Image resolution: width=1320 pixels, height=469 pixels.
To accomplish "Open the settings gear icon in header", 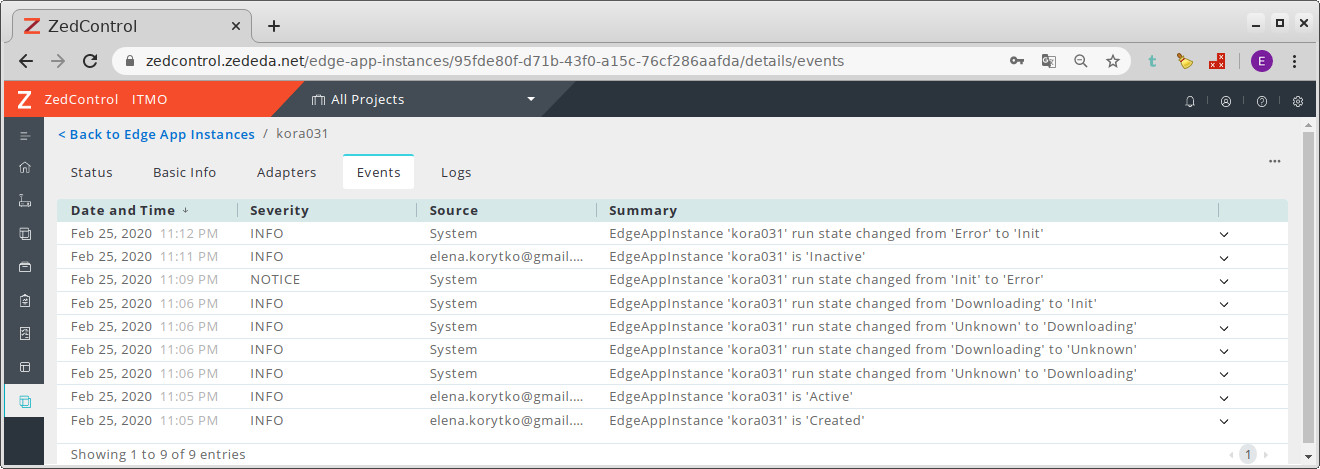I will 1298,101.
